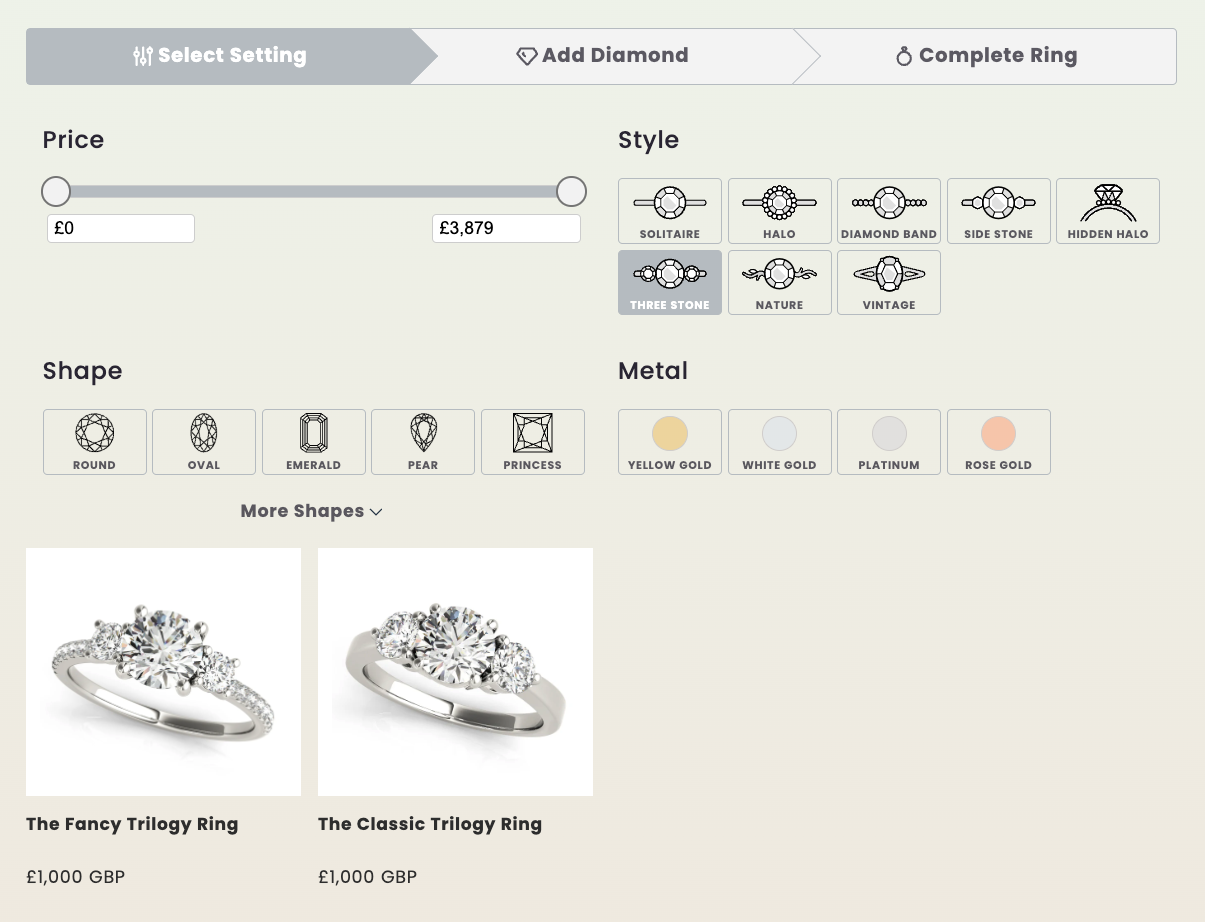Select the Nature style icon

(x=779, y=282)
